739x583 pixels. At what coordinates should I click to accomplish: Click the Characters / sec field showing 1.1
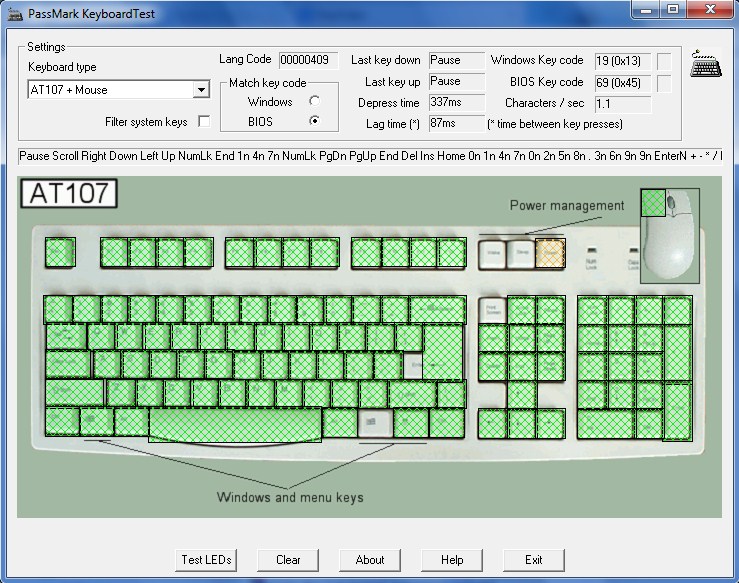[623, 104]
